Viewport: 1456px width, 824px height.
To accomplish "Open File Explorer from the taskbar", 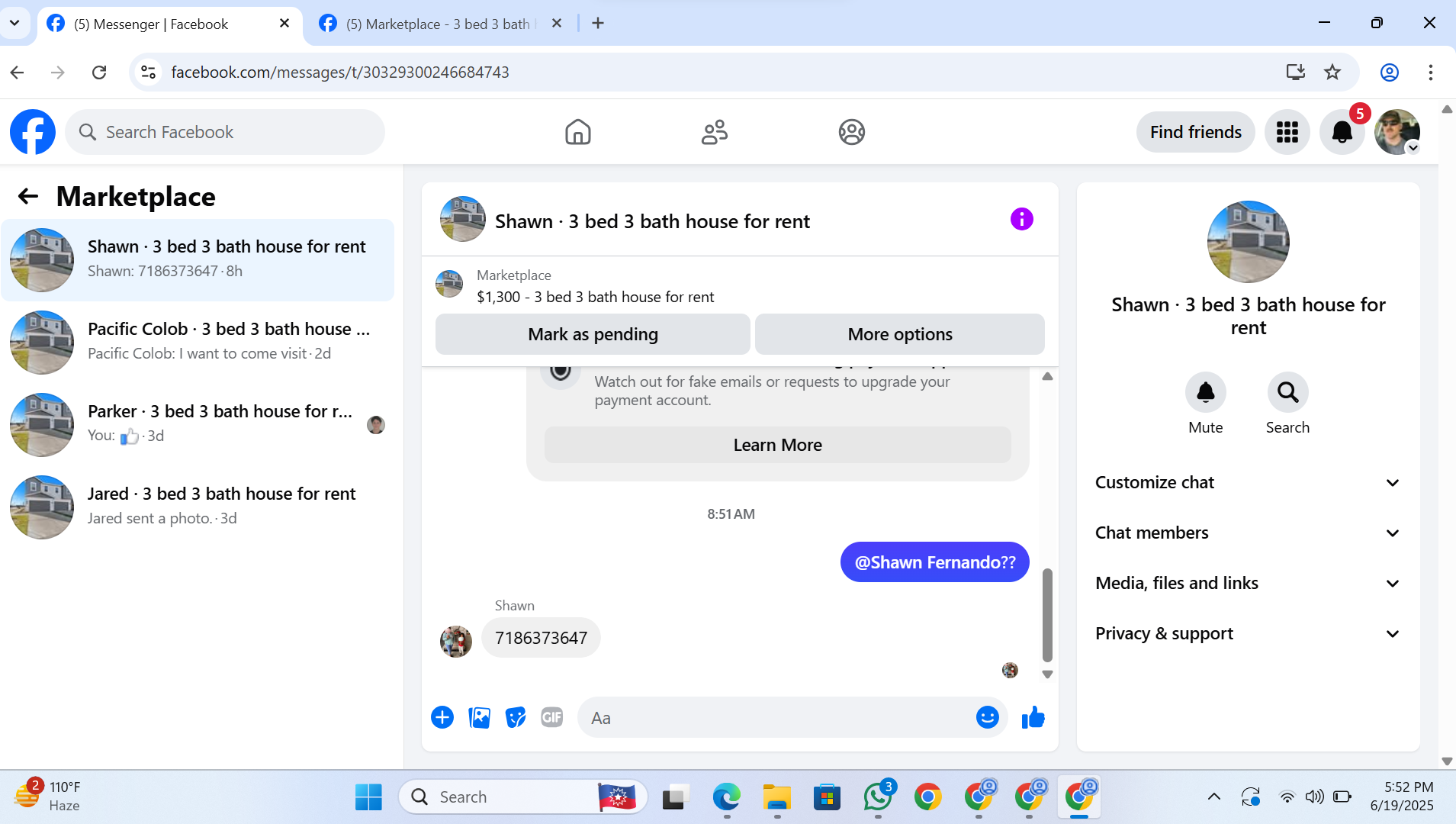I will [x=777, y=797].
